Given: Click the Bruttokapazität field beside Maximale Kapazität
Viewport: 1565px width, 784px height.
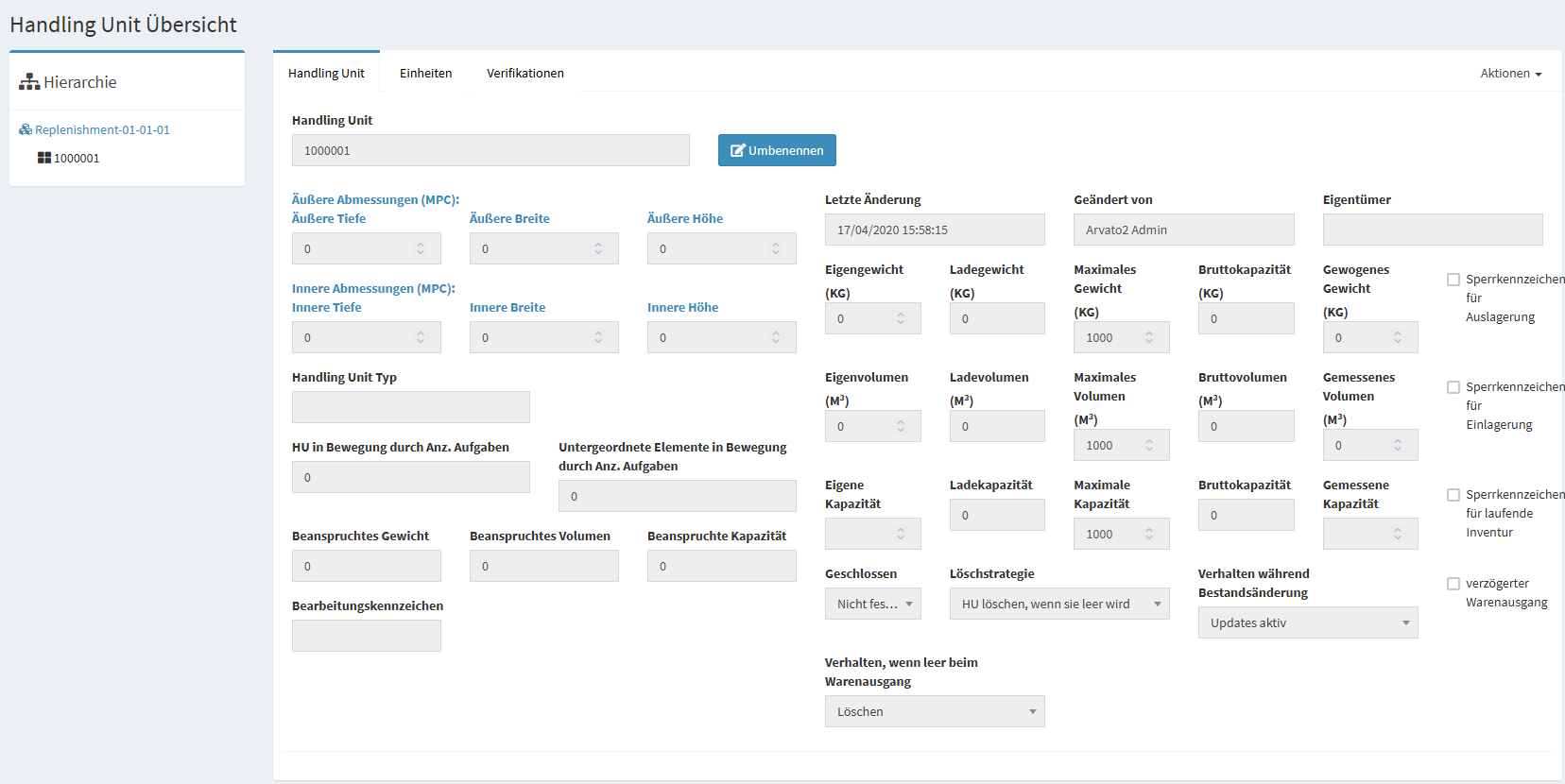Looking at the screenshot, I should pos(1247,515).
